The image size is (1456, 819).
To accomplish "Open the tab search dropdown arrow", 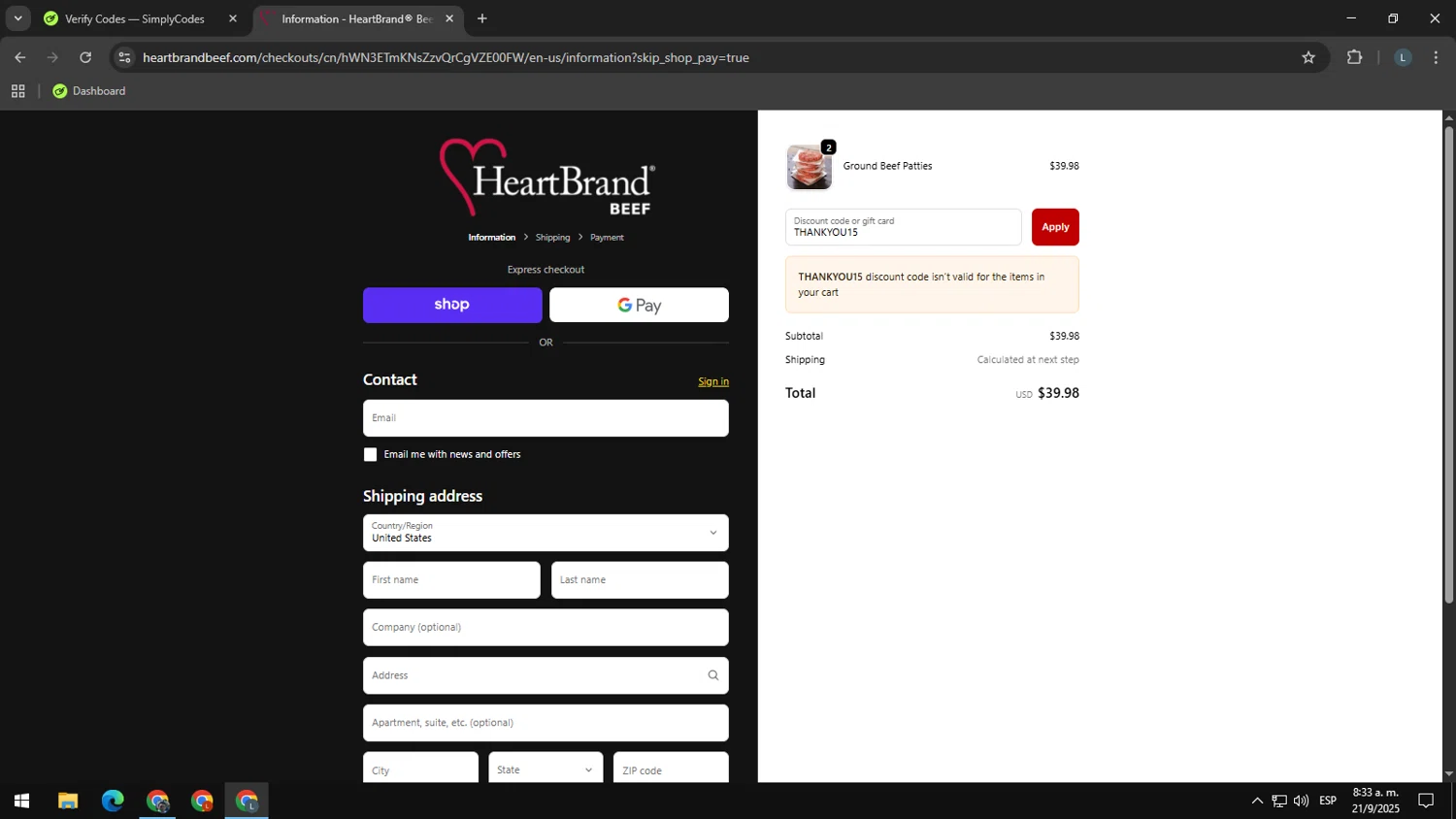I will point(17,18).
